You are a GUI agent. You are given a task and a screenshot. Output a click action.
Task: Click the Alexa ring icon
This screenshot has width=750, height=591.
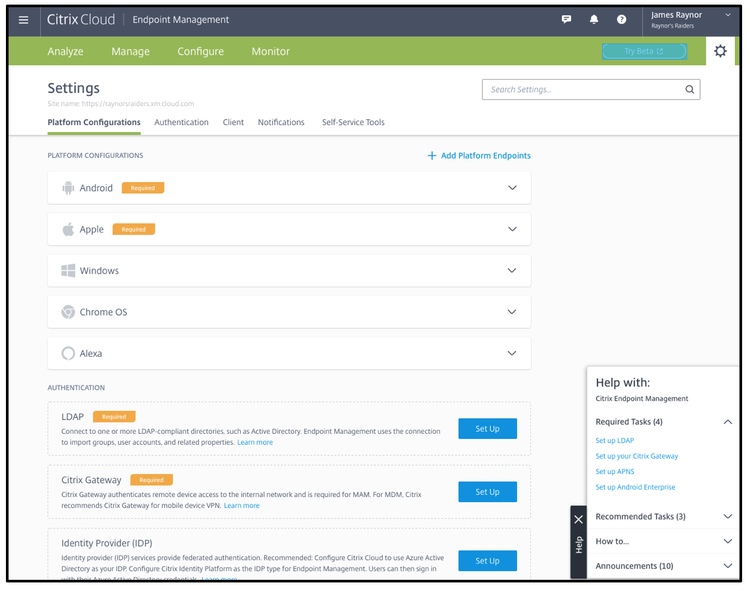pos(68,353)
